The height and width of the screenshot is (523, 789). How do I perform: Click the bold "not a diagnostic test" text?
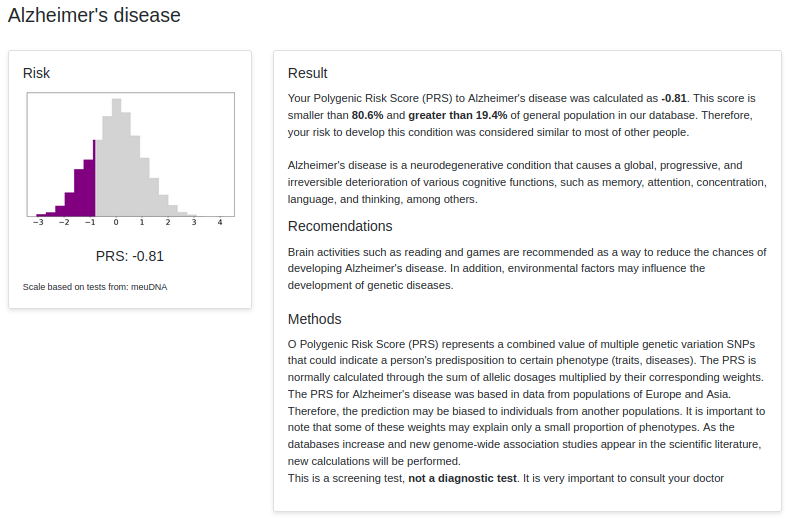click(463, 478)
